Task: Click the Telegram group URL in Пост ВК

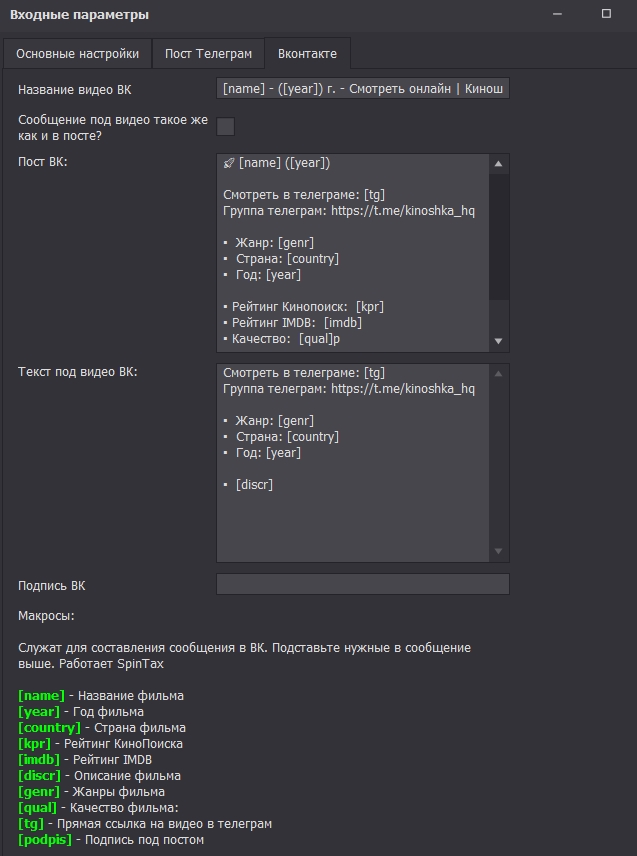Action: tap(403, 211)
